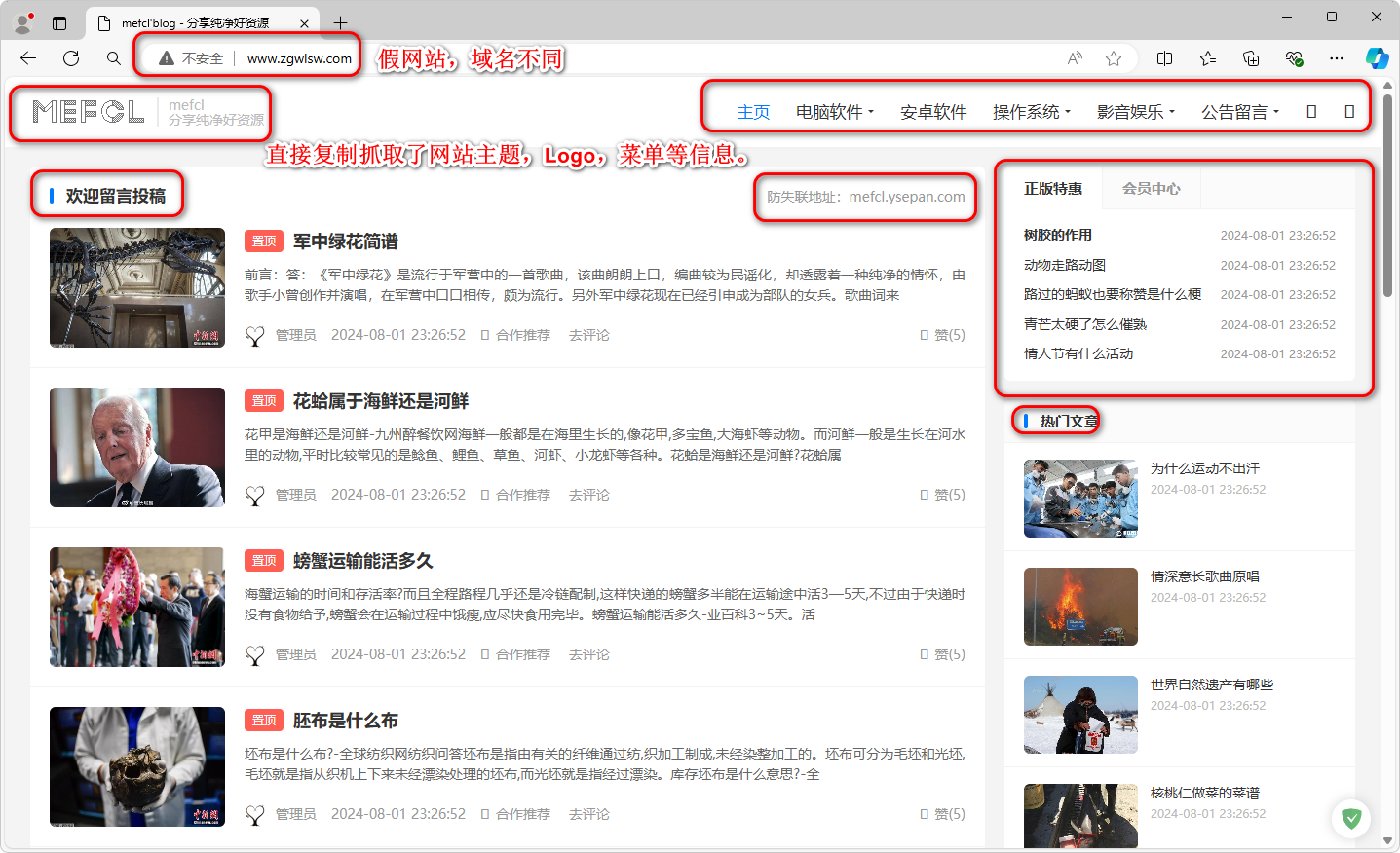Open sidebar link 情人节有什么活动
Image resolution: width=1400 pixels, height=853 pixels.
point(1078,353)
